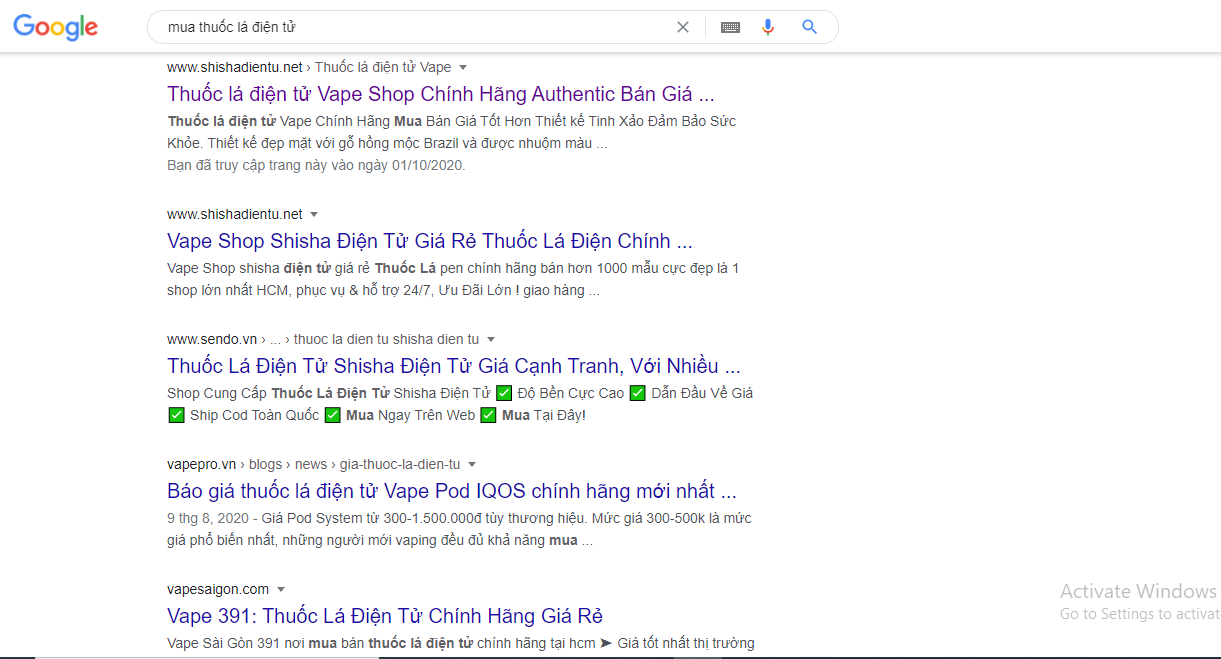1221x659 pixels.
Task: Open 'Báo giá thuốc lá điện tử Vape Pod' result
Action: (451, 491)
